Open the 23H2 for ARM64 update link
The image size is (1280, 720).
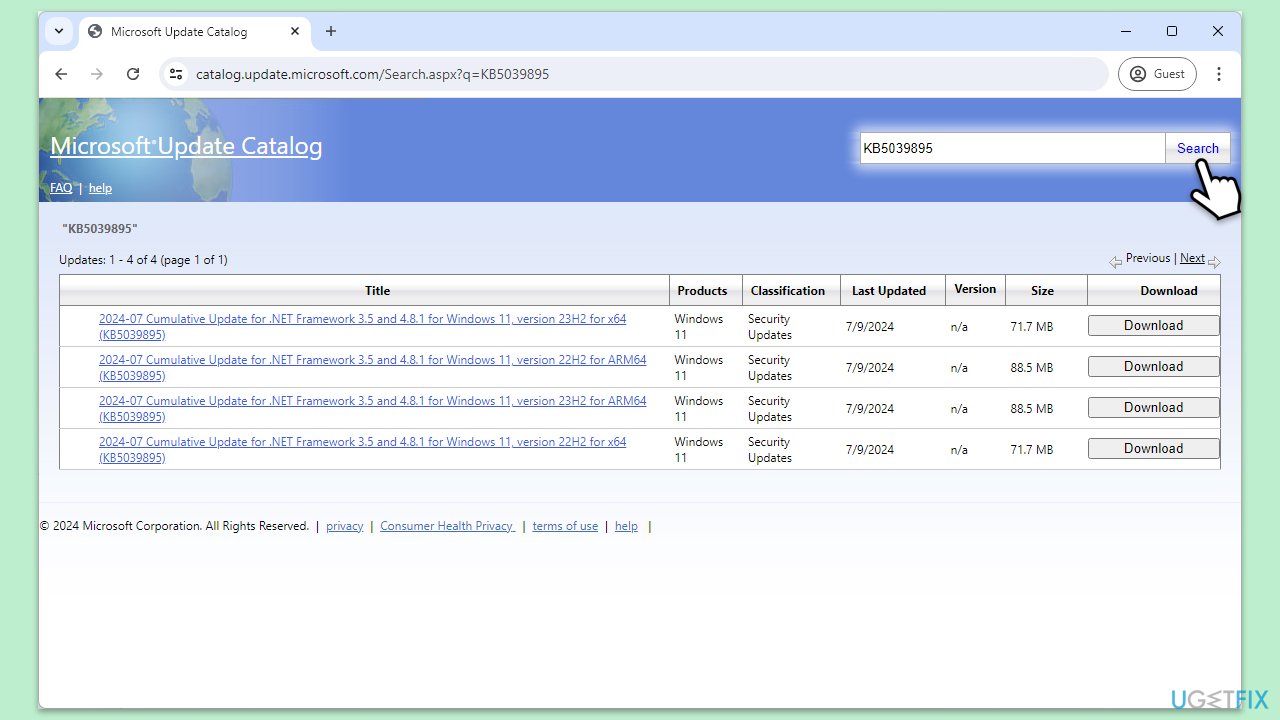372,409
